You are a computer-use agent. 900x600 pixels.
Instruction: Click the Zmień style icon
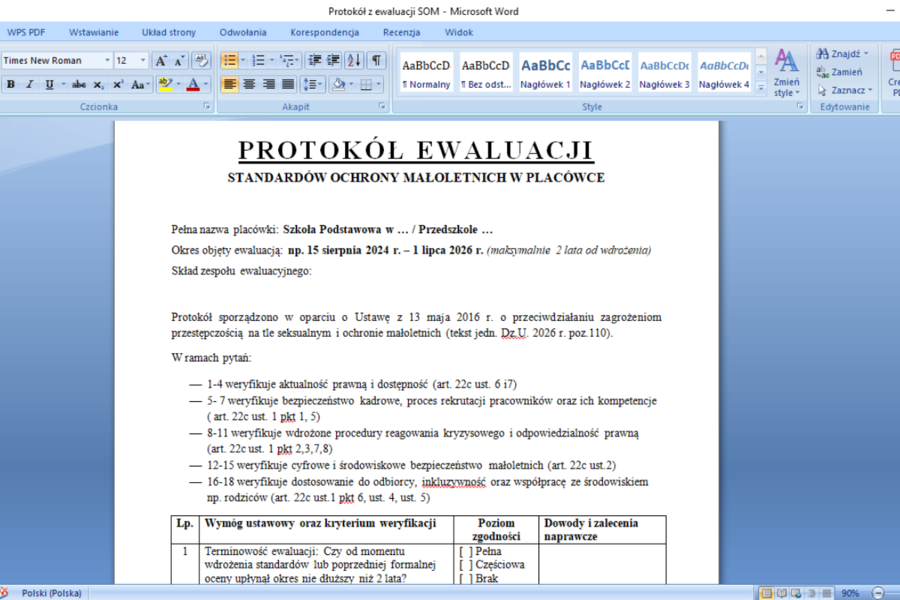pyautogui.click(x=786, y=73)
